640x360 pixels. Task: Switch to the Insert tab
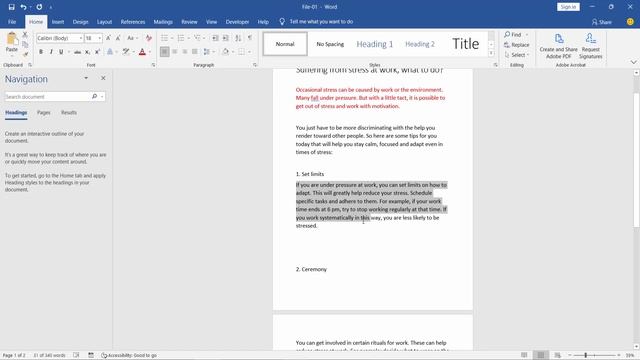pyautogui.click(x=58, y=22)
